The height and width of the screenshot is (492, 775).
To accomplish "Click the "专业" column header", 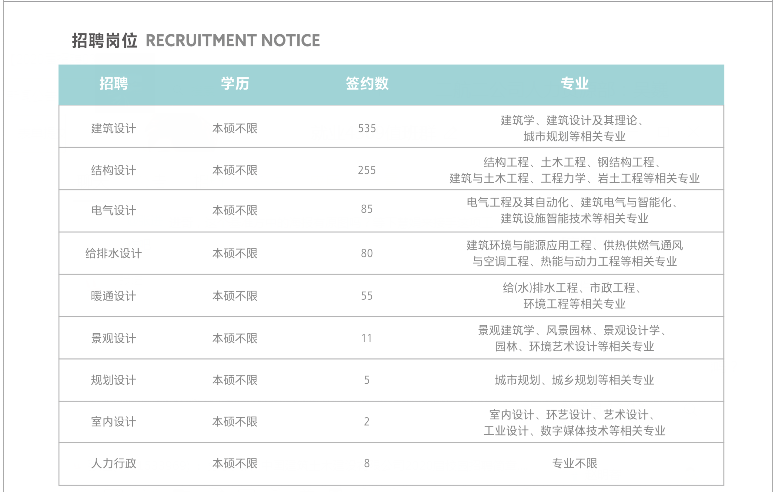I will click(x=574, y=84).
